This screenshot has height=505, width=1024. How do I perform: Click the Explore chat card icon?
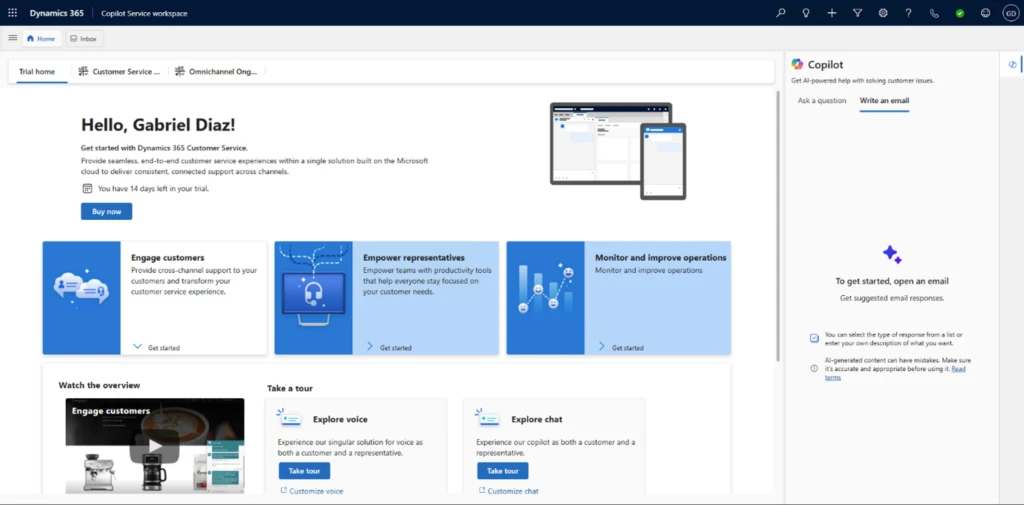click(x=487, y=417)
